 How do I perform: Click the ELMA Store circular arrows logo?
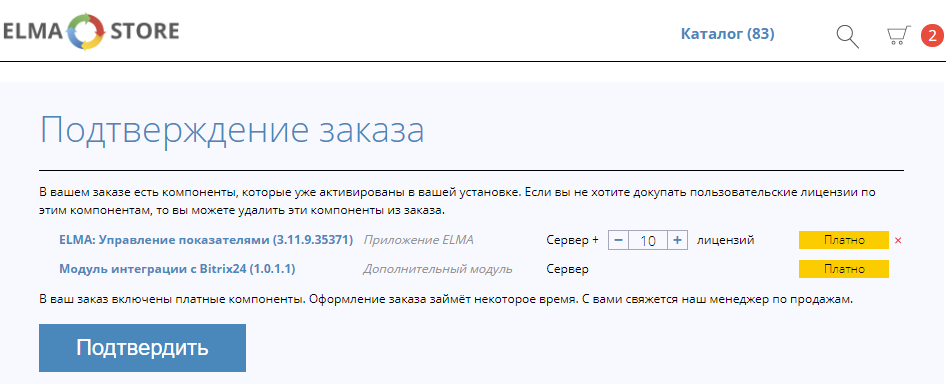coord(86,31)
